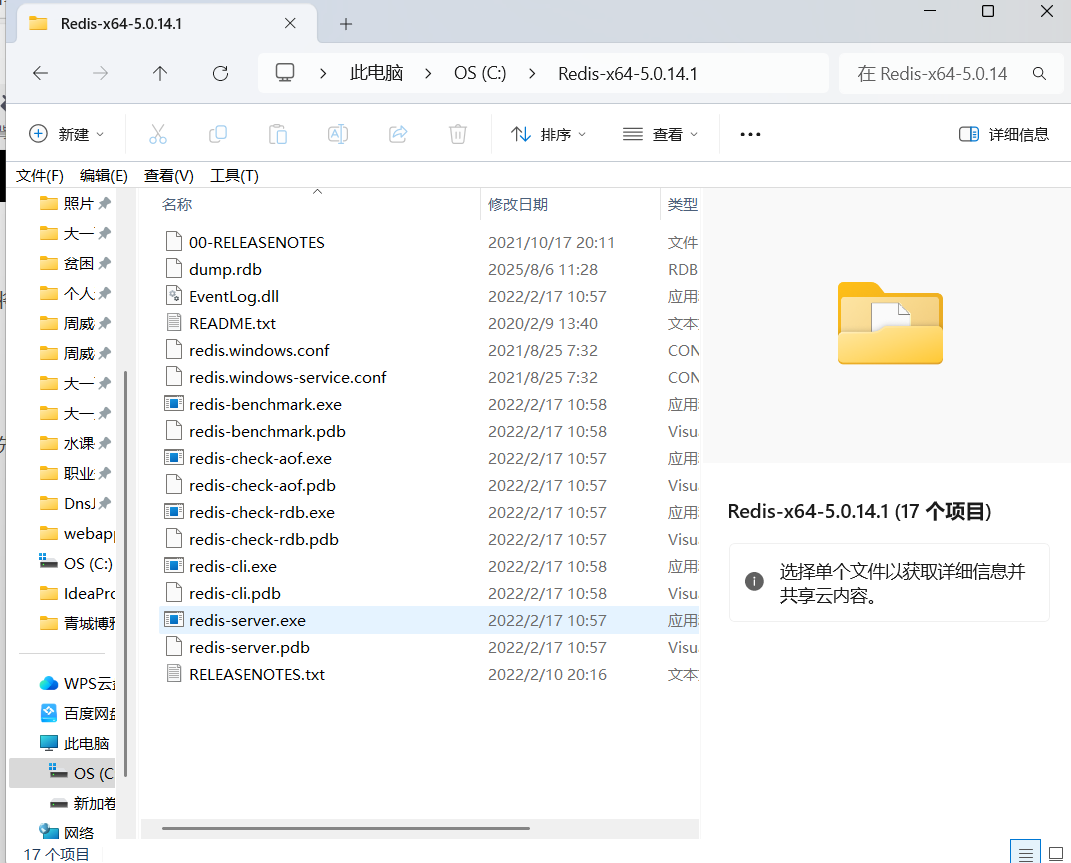
Task: Expand the chevron after 此电脑 in path
Action: point(428,73)
